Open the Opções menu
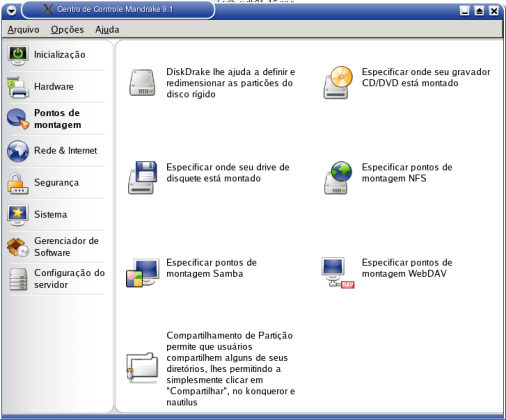Image resolution: width=506 pixels, height=420 pixels. pos(67,30)
